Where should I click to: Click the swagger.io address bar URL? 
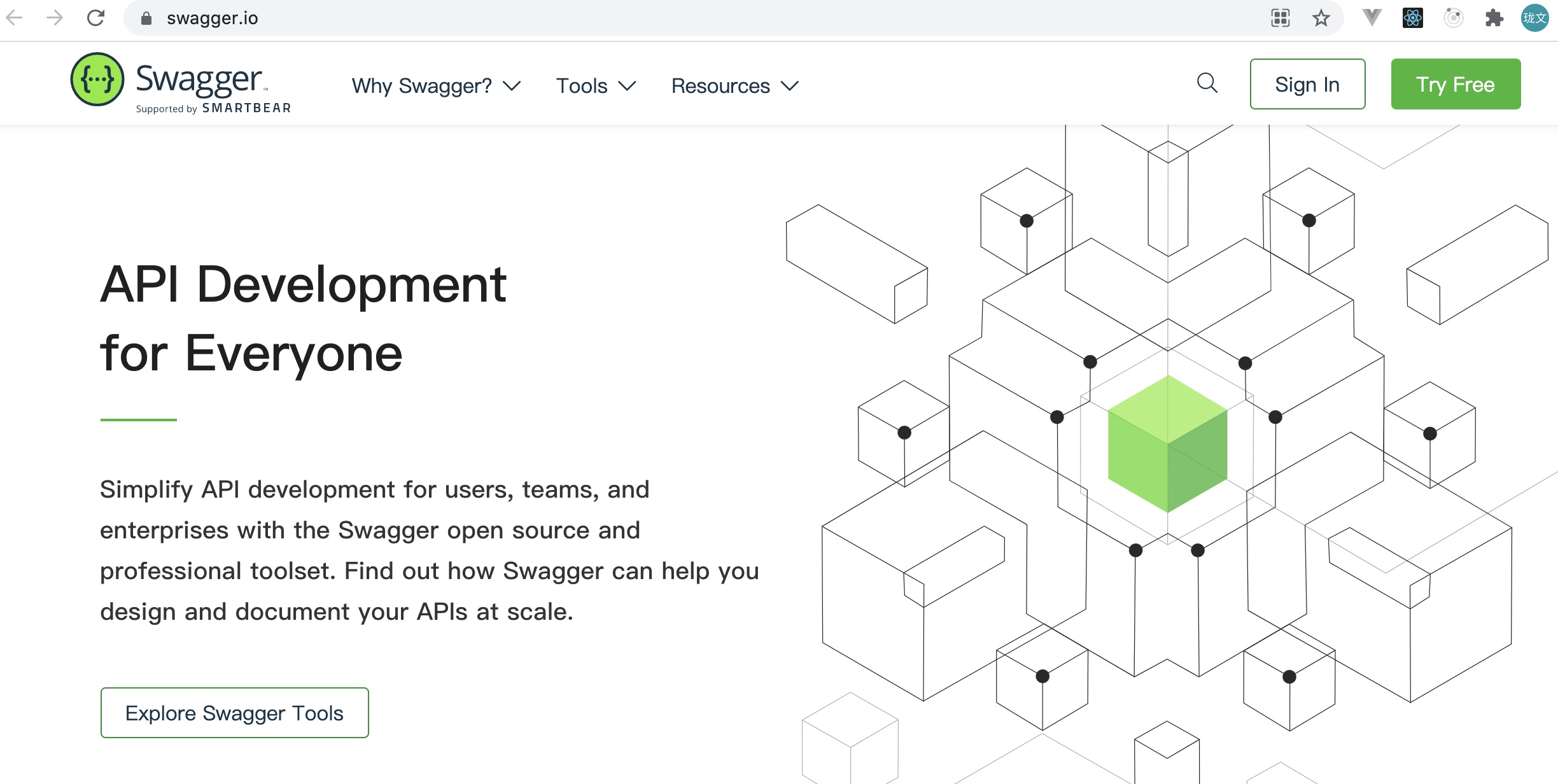pyautogui.click(x=213, y=18)
